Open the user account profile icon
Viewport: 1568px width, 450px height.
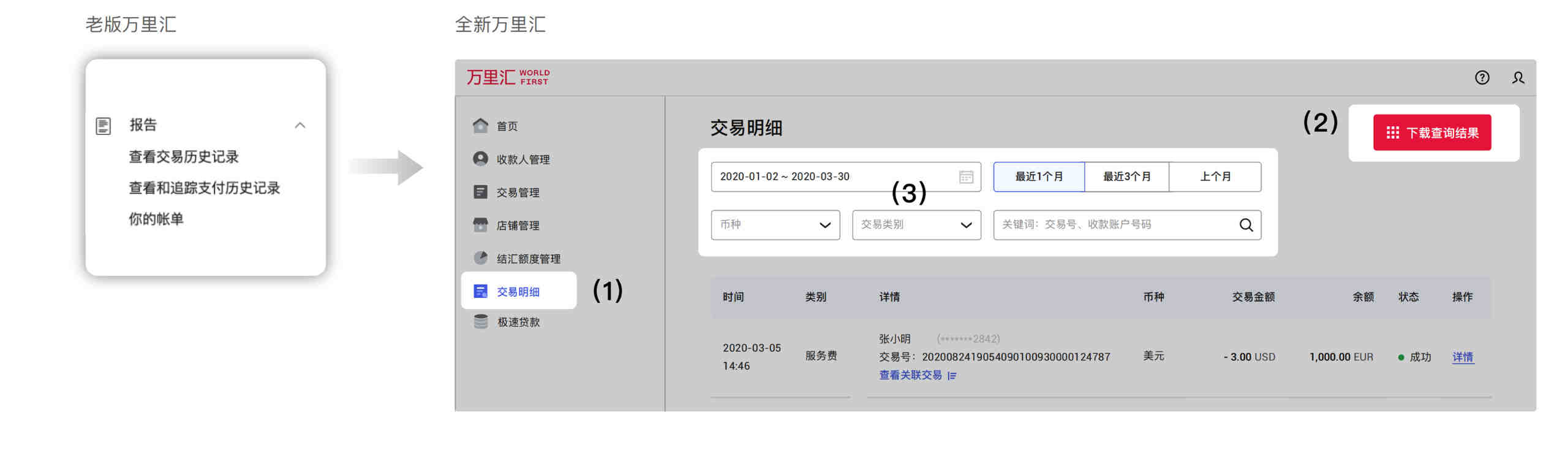(x=1518, y=78)
